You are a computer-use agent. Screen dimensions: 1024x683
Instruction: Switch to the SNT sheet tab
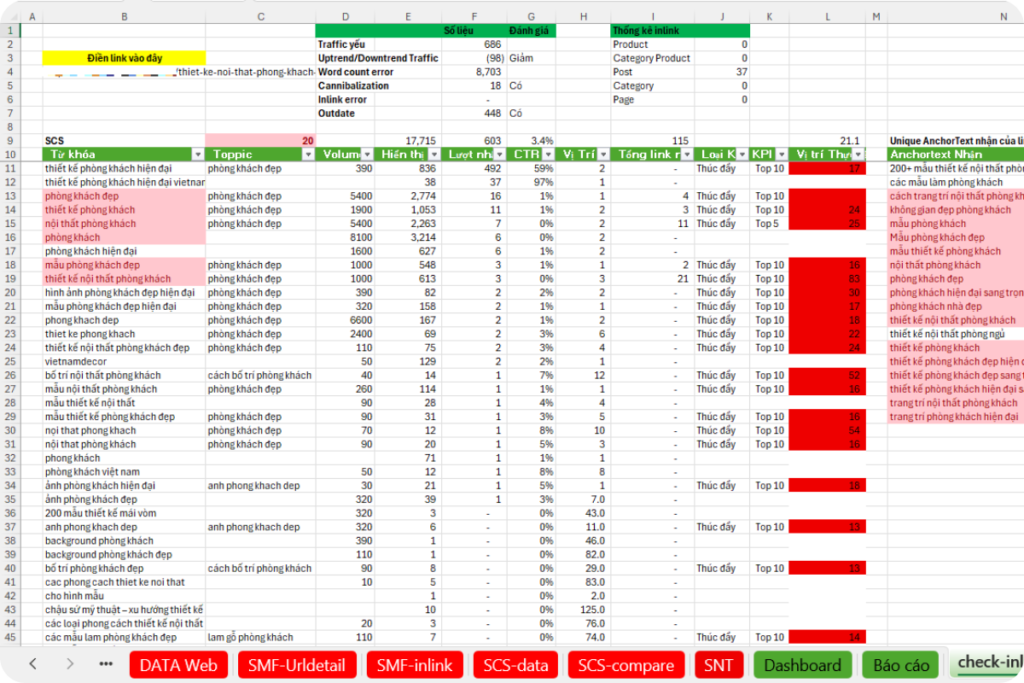(x=718, y=665)
